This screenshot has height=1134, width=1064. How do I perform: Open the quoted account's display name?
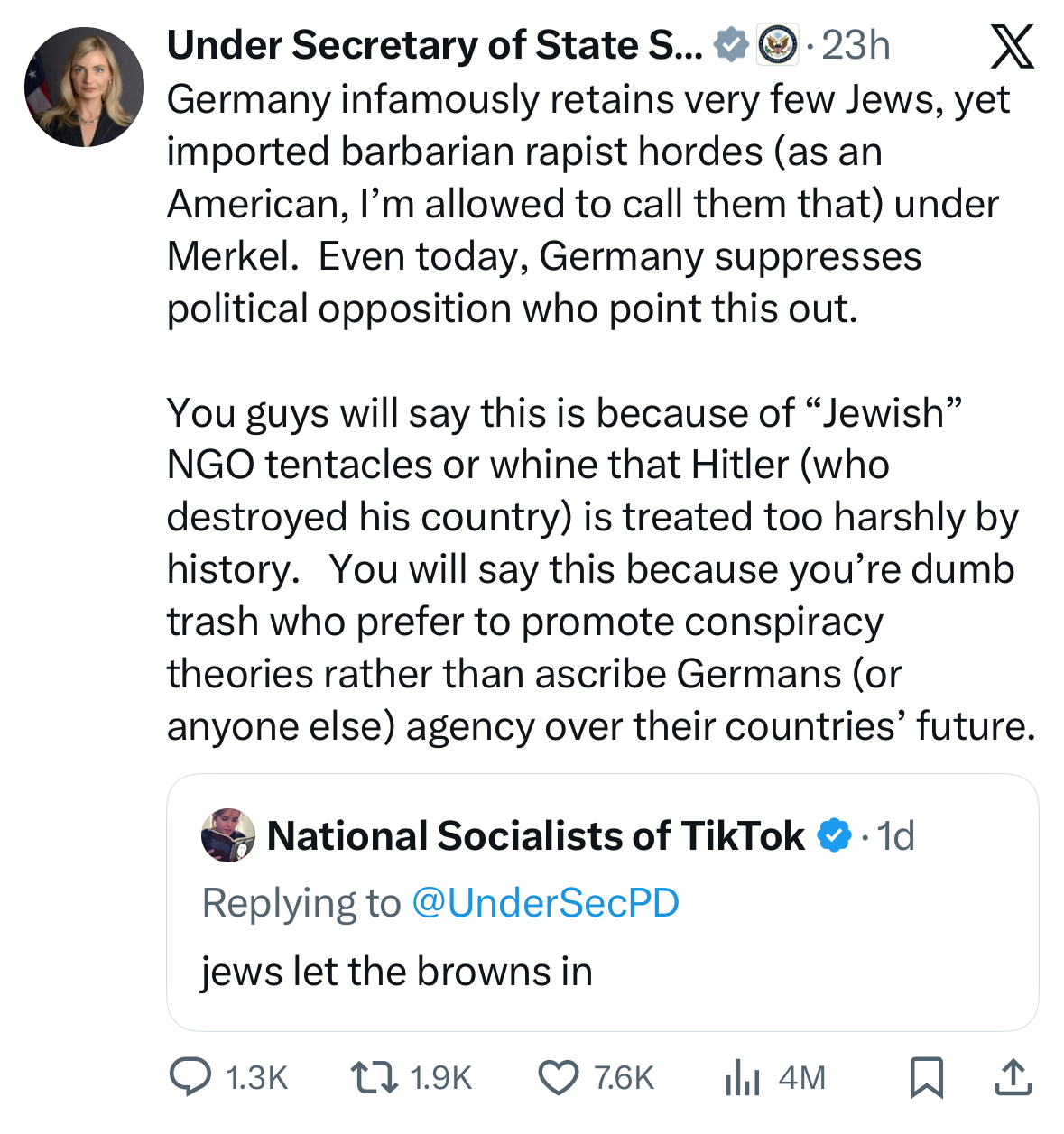[535, 836]
